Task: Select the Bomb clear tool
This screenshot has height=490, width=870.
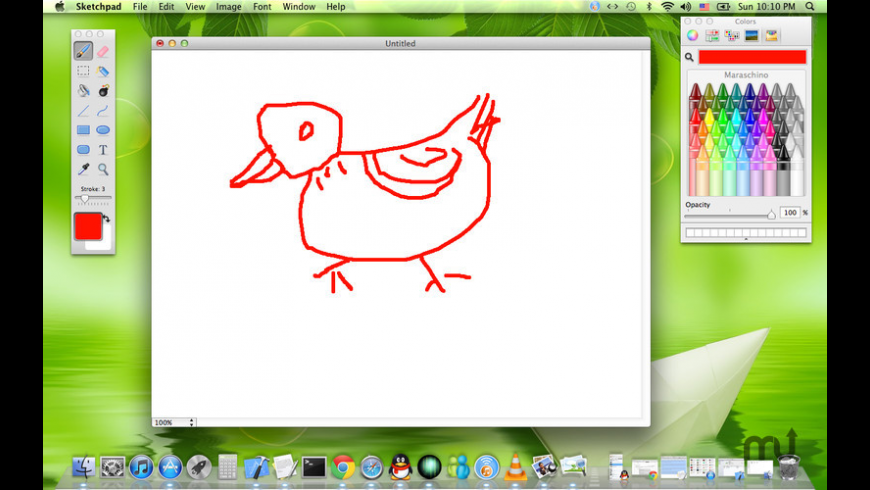Action: point(103,90)
